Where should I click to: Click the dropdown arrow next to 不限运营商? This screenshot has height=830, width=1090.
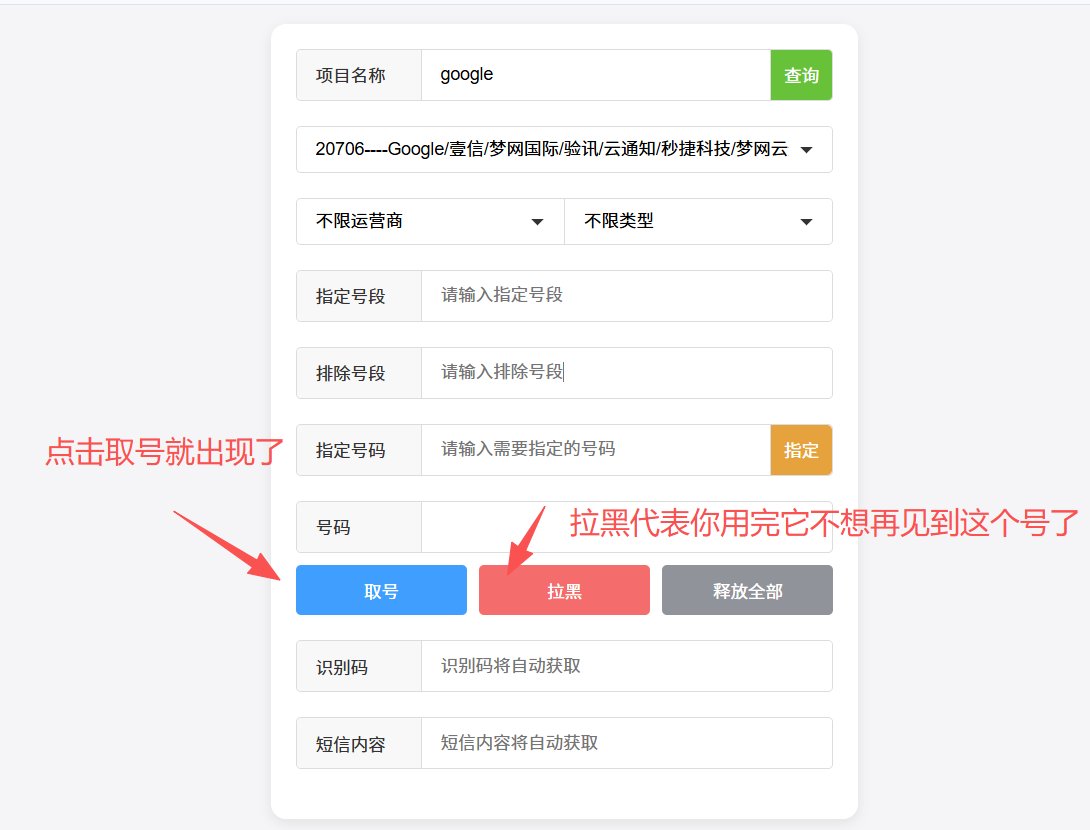(538, 221)
